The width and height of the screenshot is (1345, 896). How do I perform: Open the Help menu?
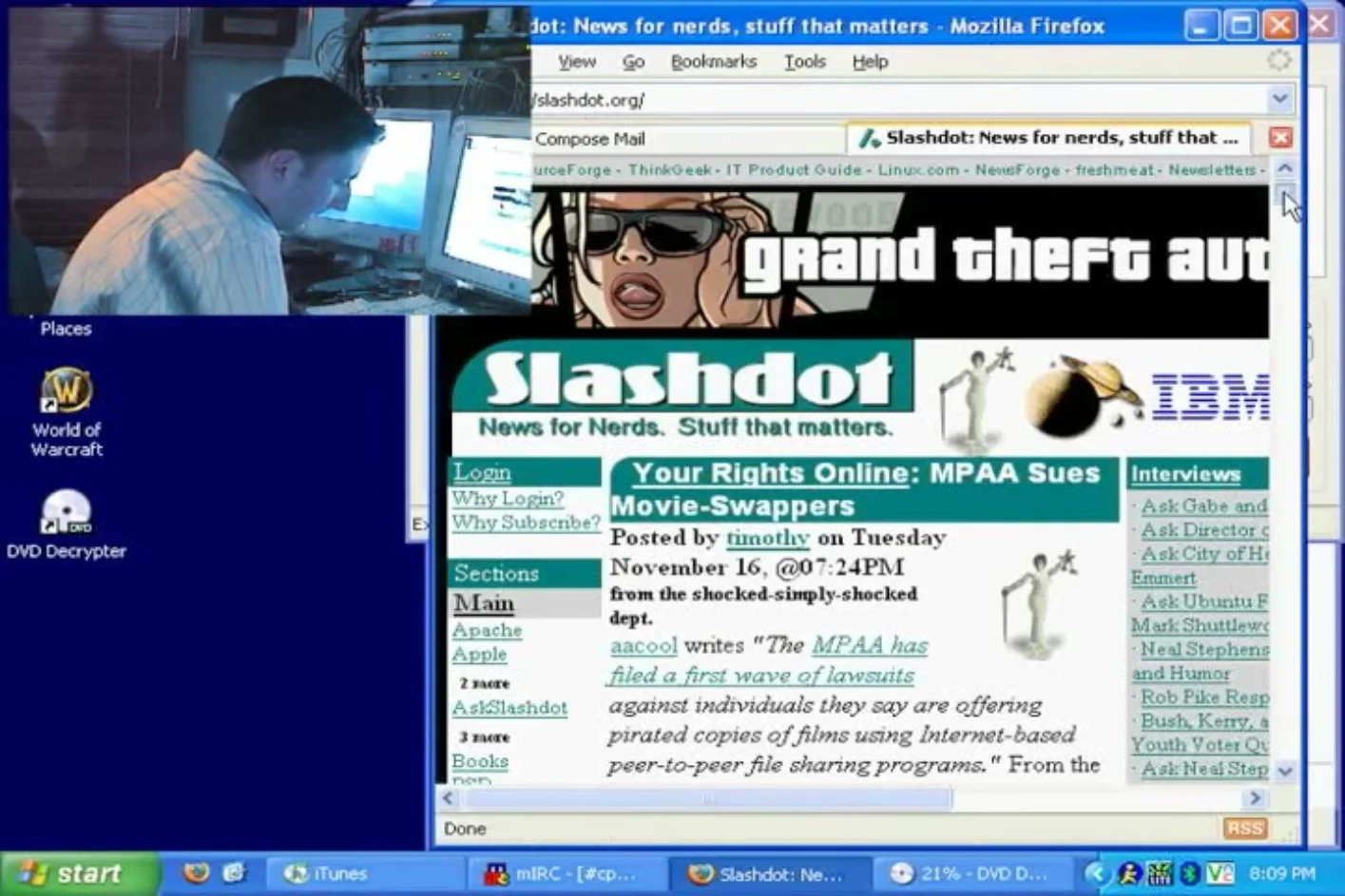click(870, 62)
